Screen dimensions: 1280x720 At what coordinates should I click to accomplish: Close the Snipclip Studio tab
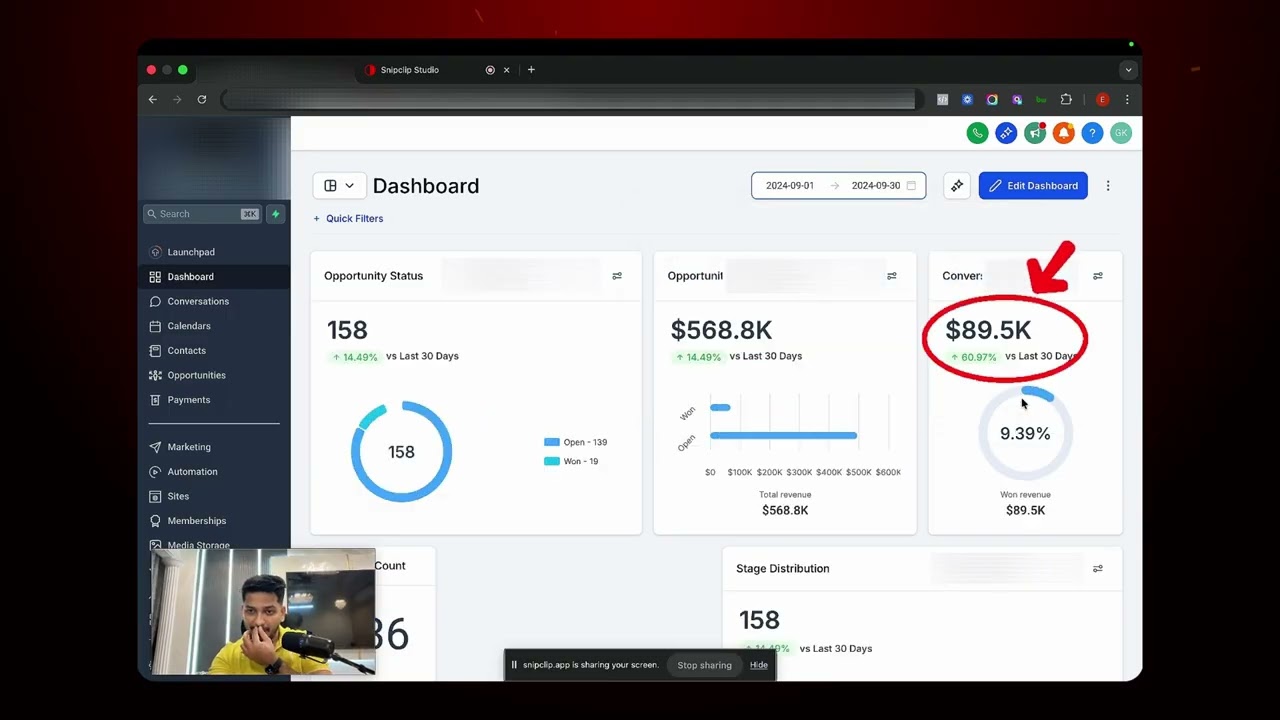tap(506, 70)
